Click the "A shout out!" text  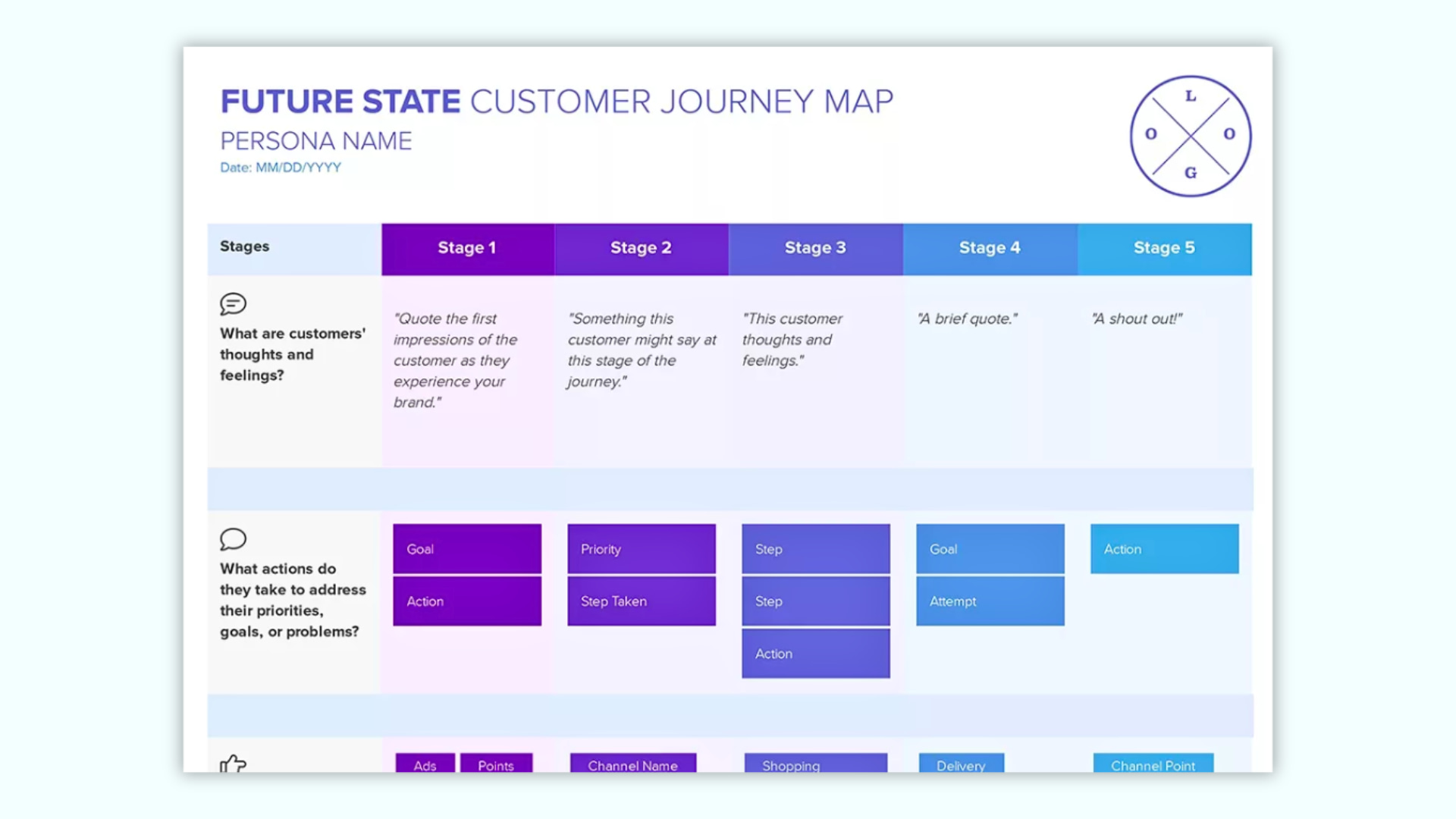(x=1137, y=318)
